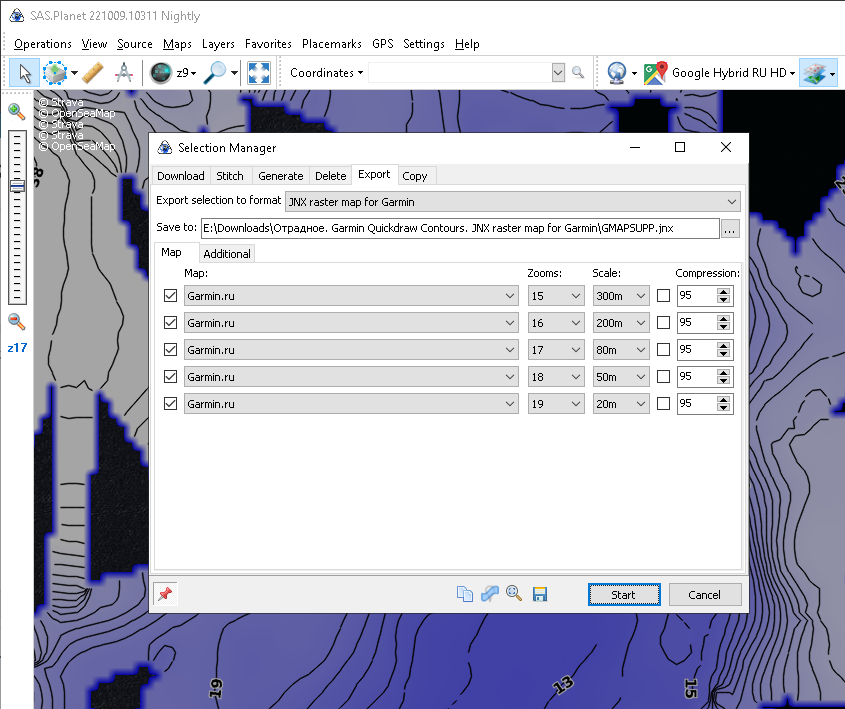Image resolution: width=845 pixels, height=709 pixels.
Task: Click the copy sheets icon near Start
Action: point(465,594)
